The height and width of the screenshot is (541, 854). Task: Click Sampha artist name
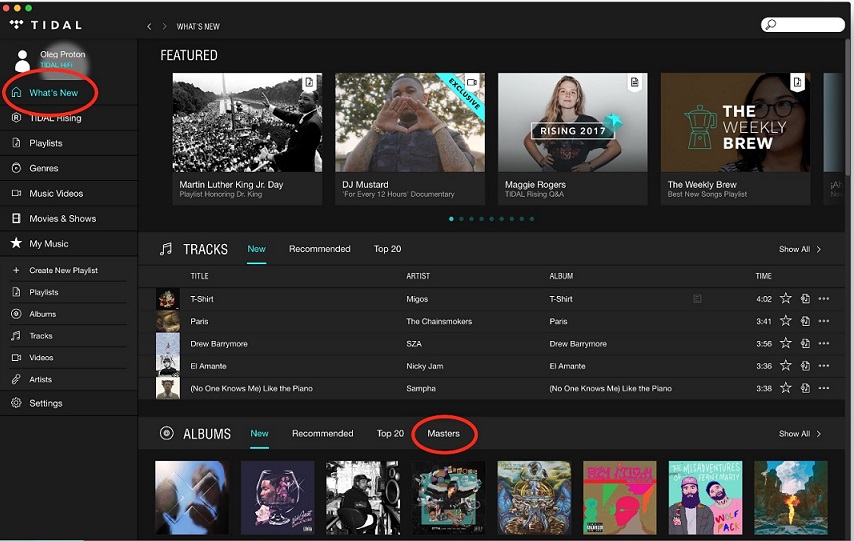(x=421, y=388)
